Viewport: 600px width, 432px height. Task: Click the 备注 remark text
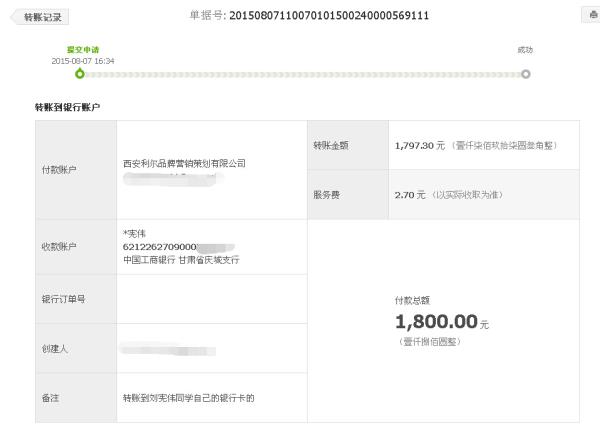[x=189, y=398]
